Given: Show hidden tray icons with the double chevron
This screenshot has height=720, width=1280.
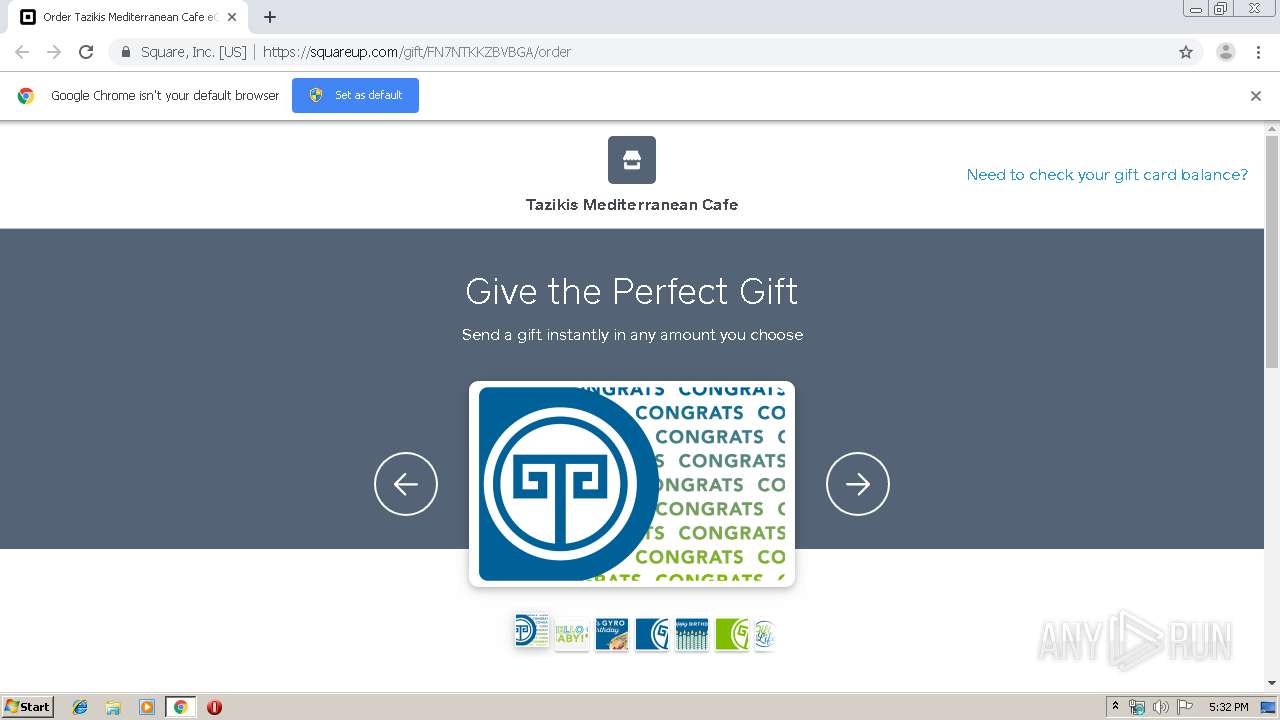Looking at the screenshot, I should [1115, 707].
